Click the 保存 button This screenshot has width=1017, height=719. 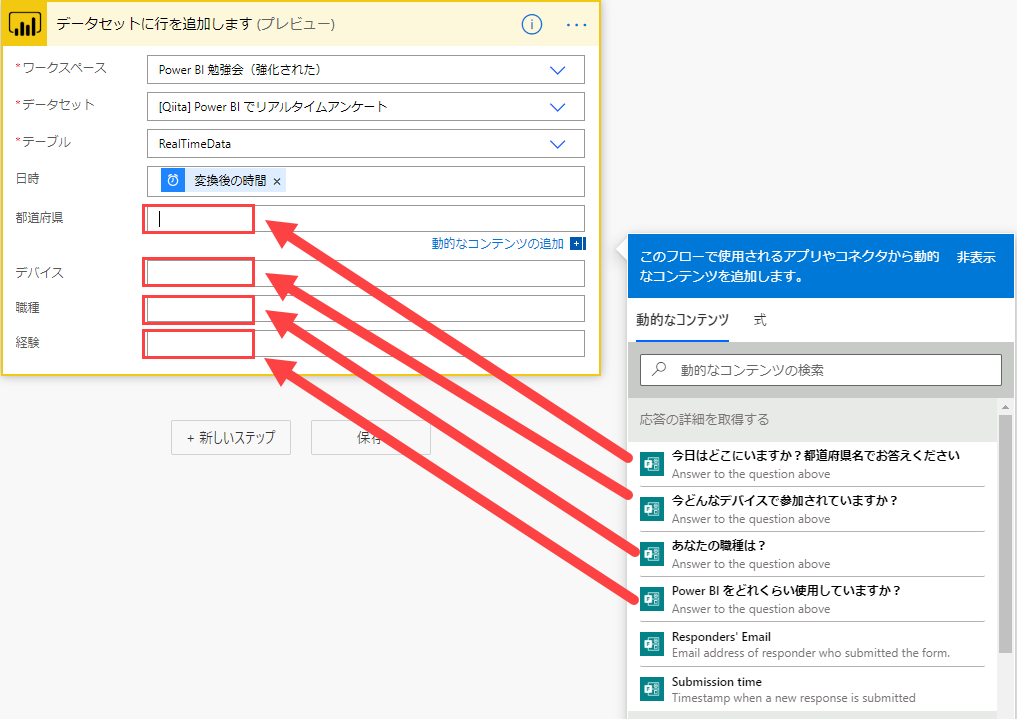371,438
